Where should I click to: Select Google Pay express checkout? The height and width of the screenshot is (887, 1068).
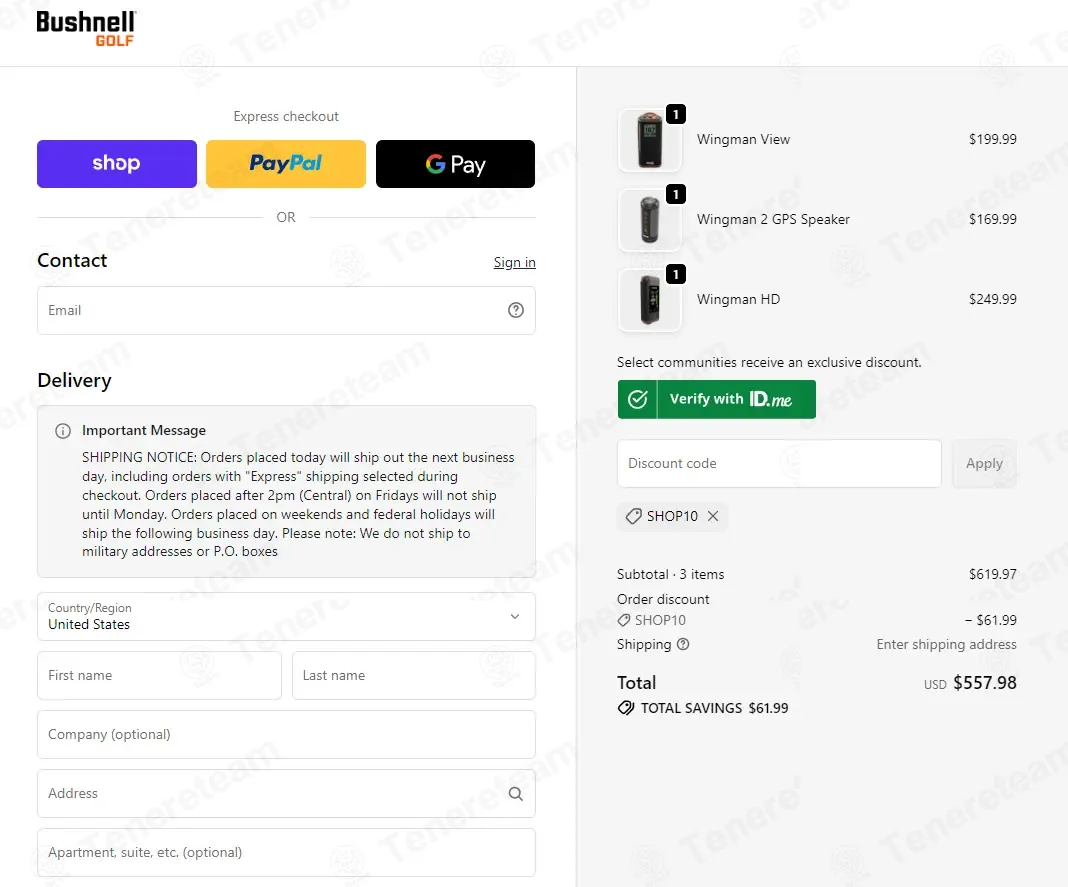coord(455,164)
